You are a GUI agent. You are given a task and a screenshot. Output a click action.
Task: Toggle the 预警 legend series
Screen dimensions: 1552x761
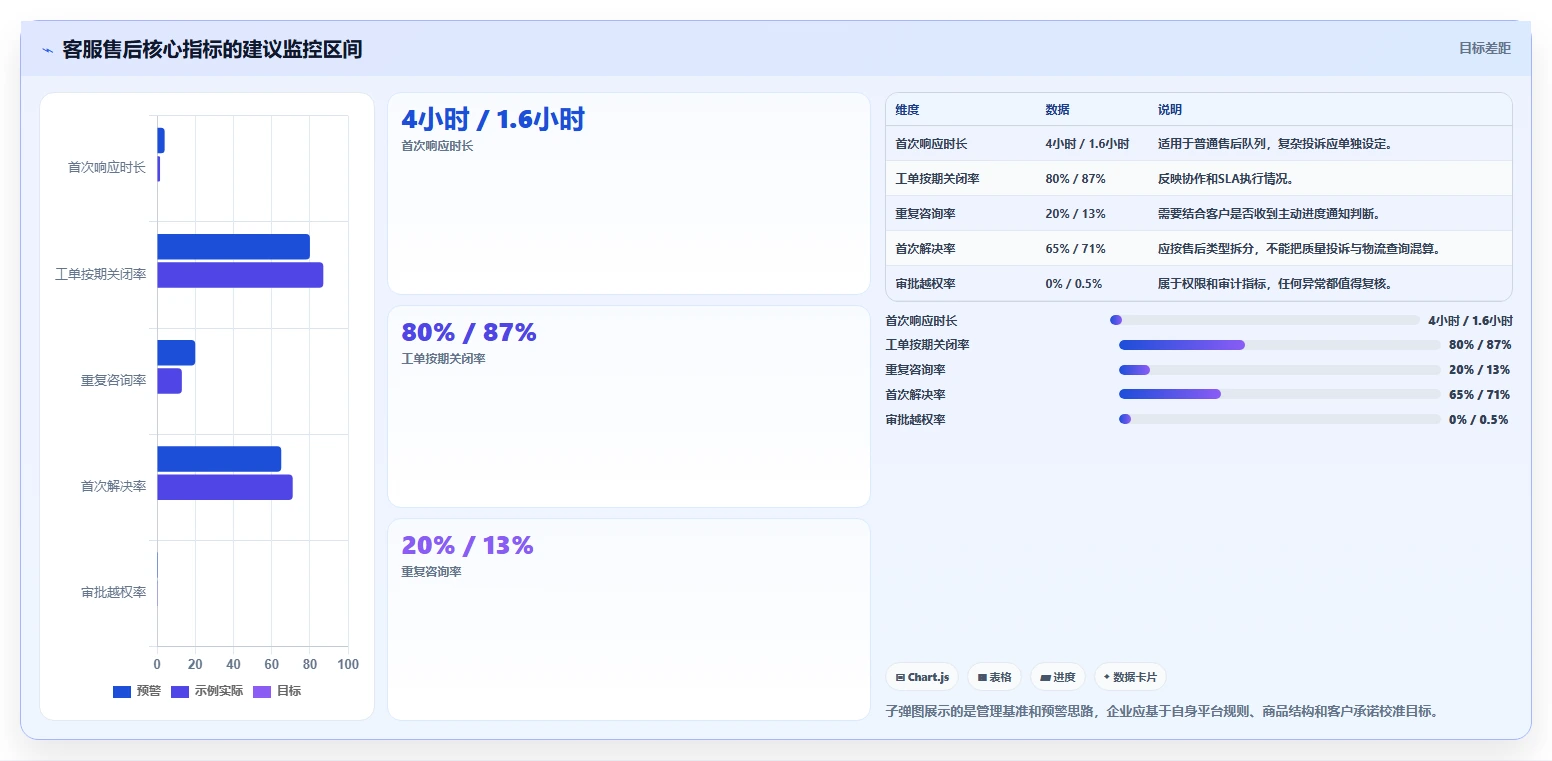(x=137, y=691)
